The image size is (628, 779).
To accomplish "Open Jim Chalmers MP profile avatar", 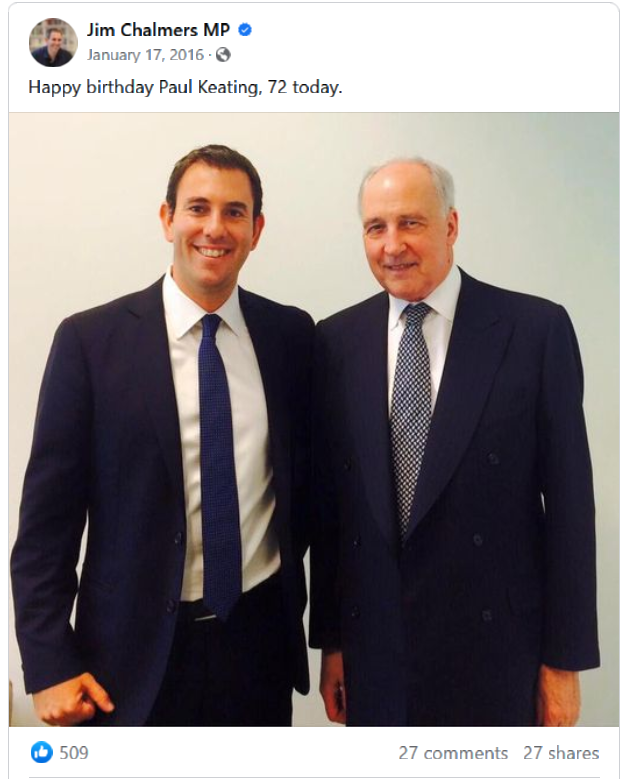I will point(53,42).
